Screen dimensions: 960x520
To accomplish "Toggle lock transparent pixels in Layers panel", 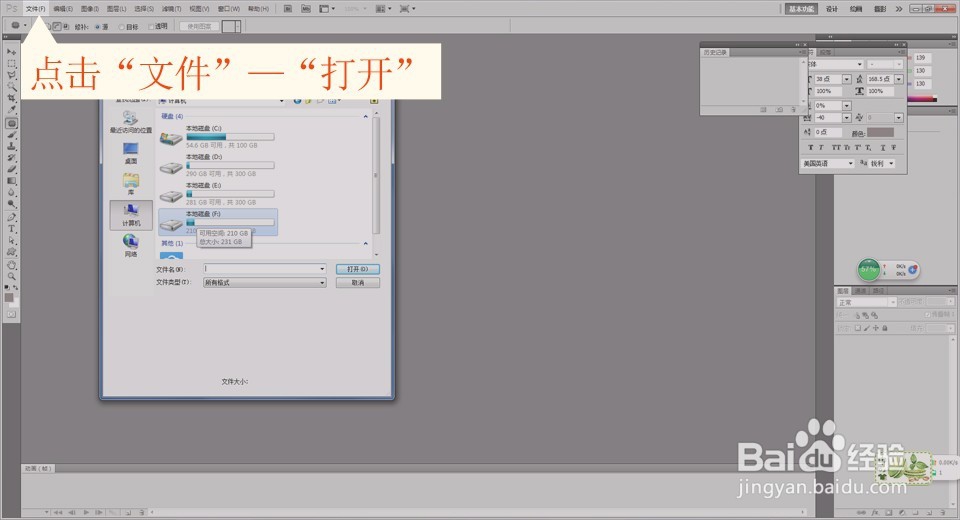I will (858, 328).
